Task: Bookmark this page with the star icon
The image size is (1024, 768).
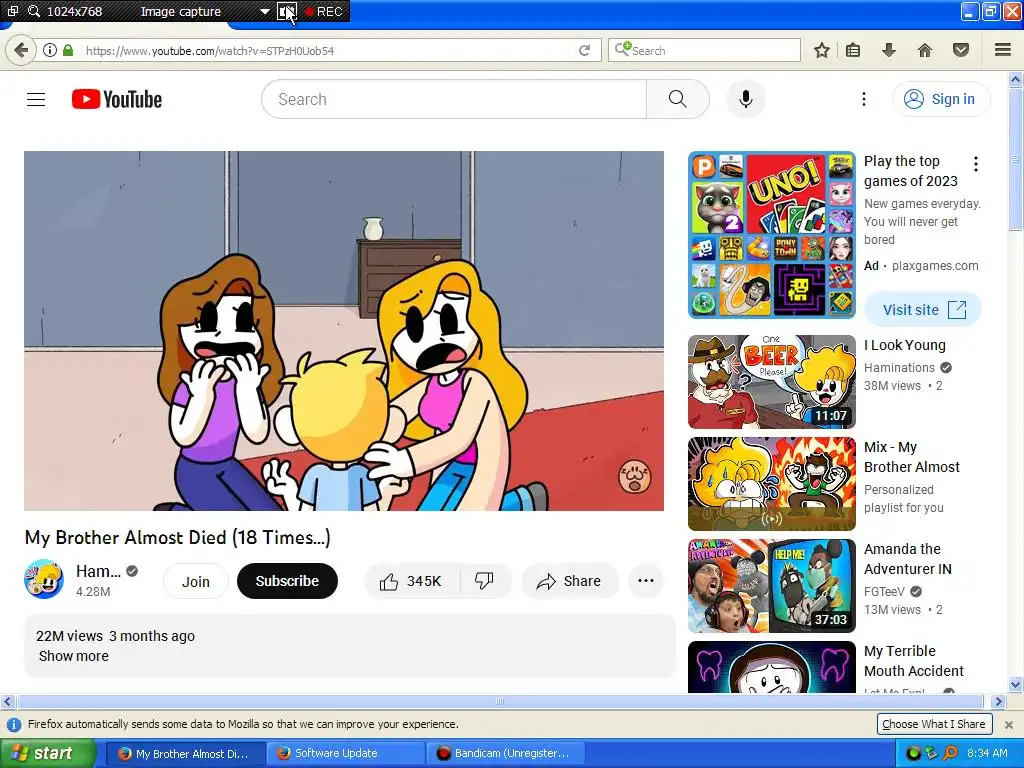Action: pyautogui.click(x=822, y=50)
